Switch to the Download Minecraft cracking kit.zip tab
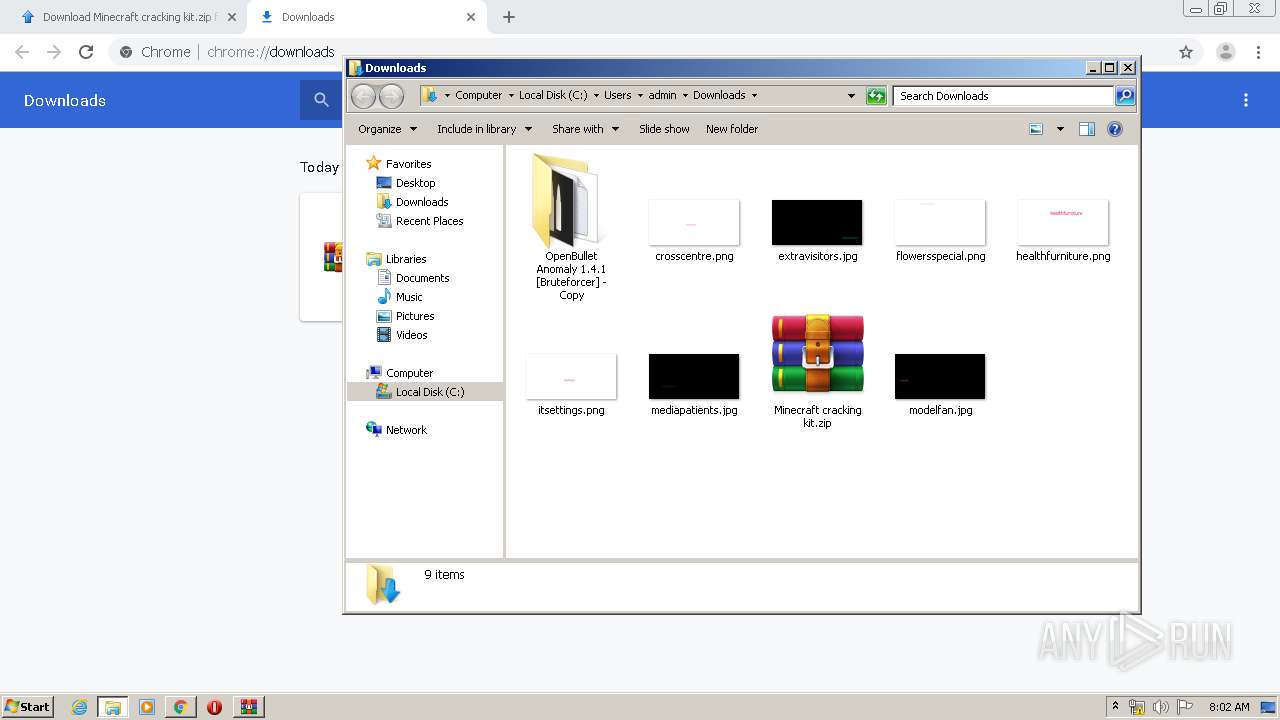1280x720 pixels. (124, 17)
